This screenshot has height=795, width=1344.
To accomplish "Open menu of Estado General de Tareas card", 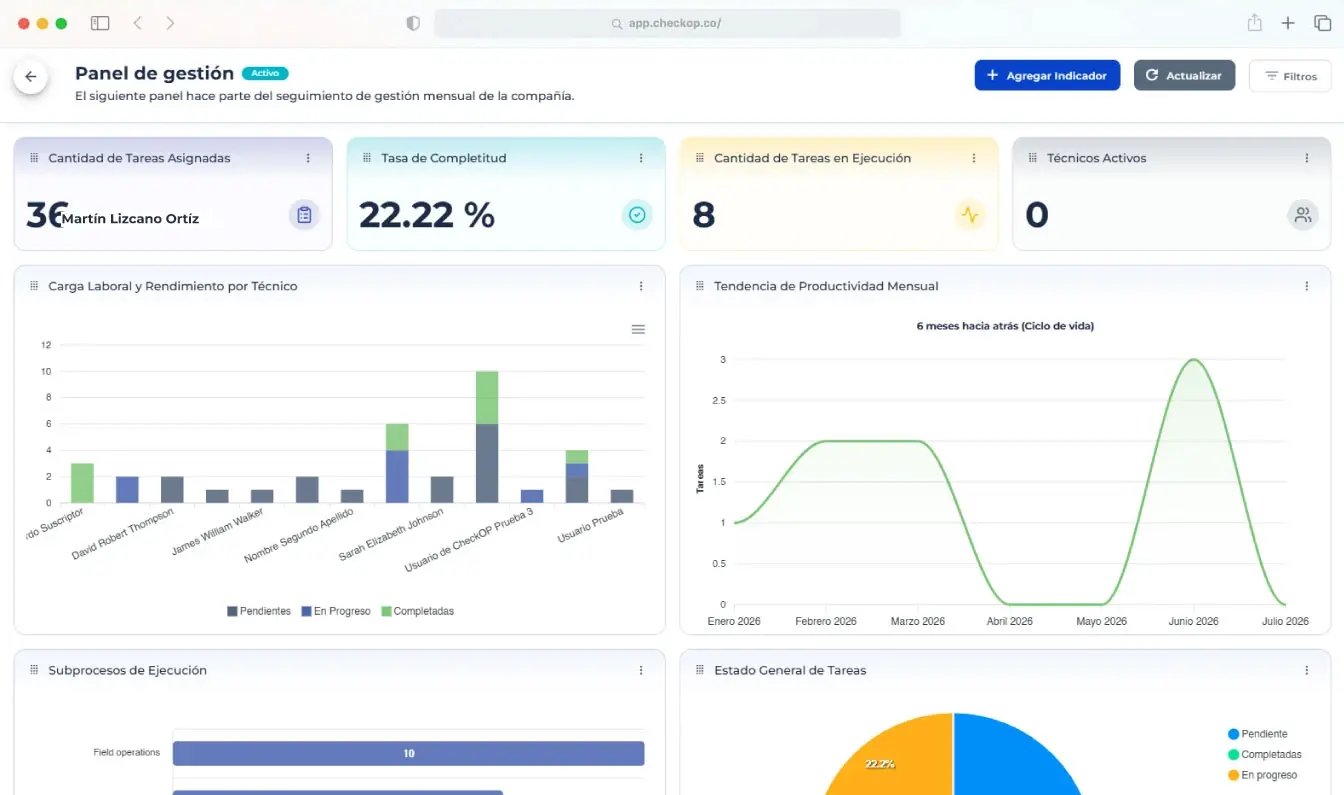I will 1307,670.
